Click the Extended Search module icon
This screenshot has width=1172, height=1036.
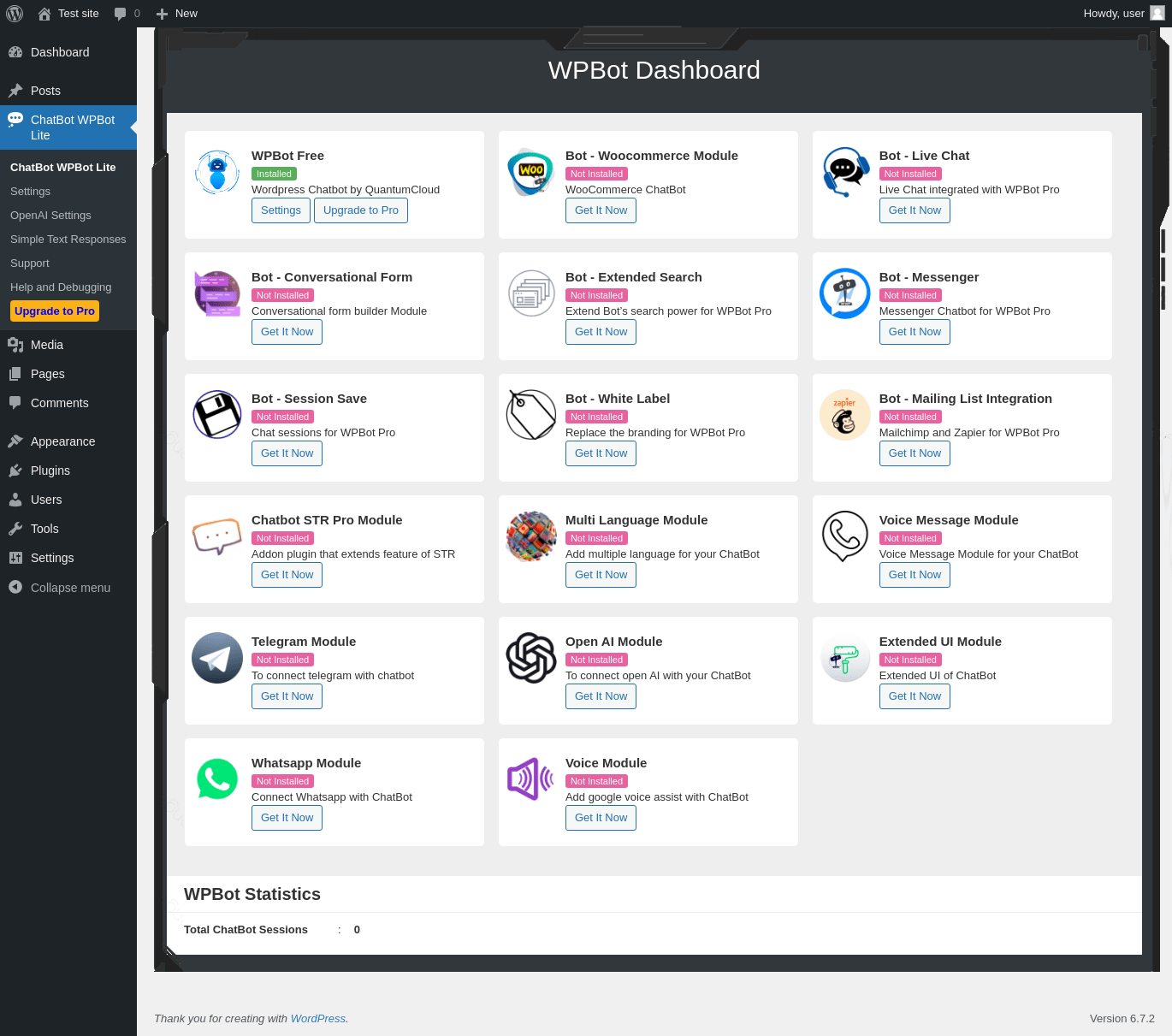click(531, 293)
